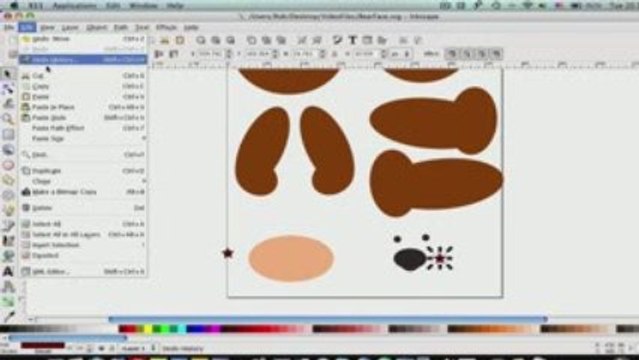The image size is (639, 360).
Task: Select the Spiral tool
Action: coord(8,195)
